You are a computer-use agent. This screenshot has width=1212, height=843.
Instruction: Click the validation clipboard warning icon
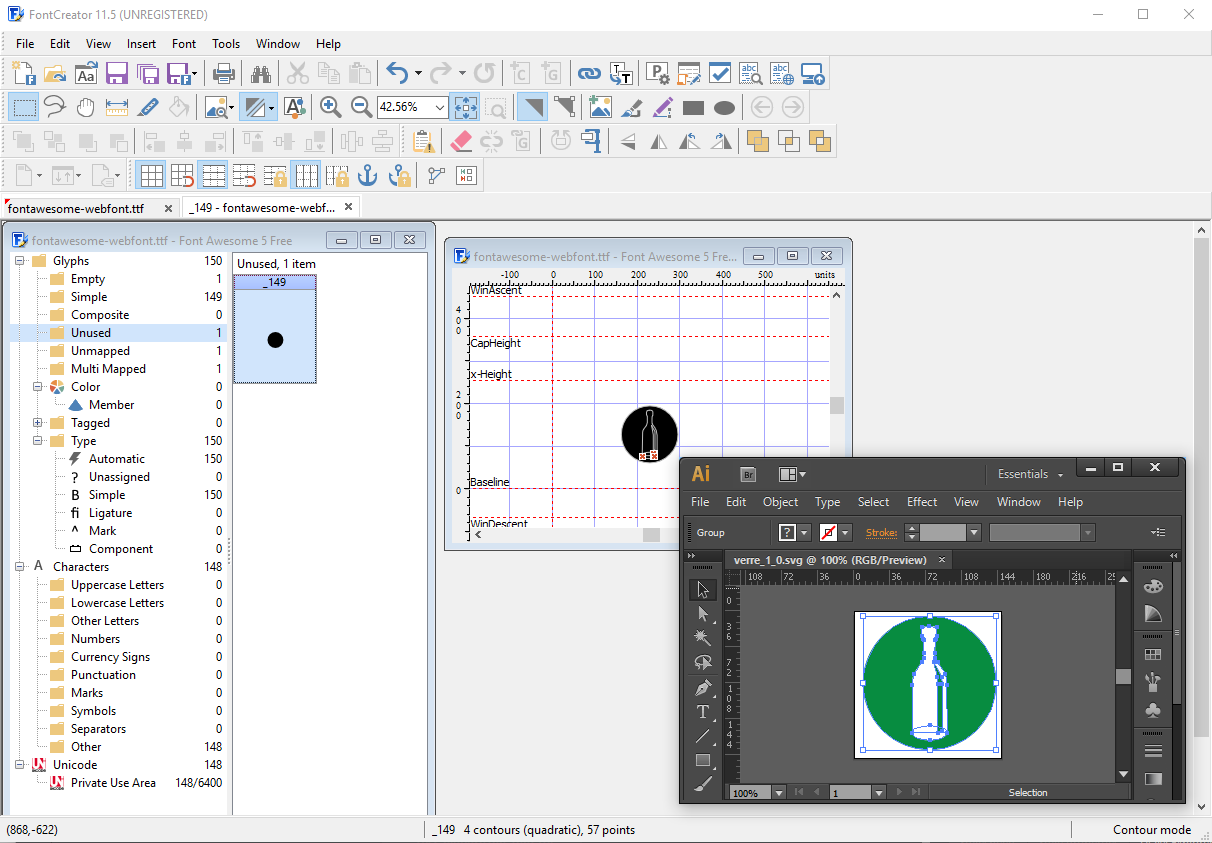pyautogui.click(x=422, y=141)
